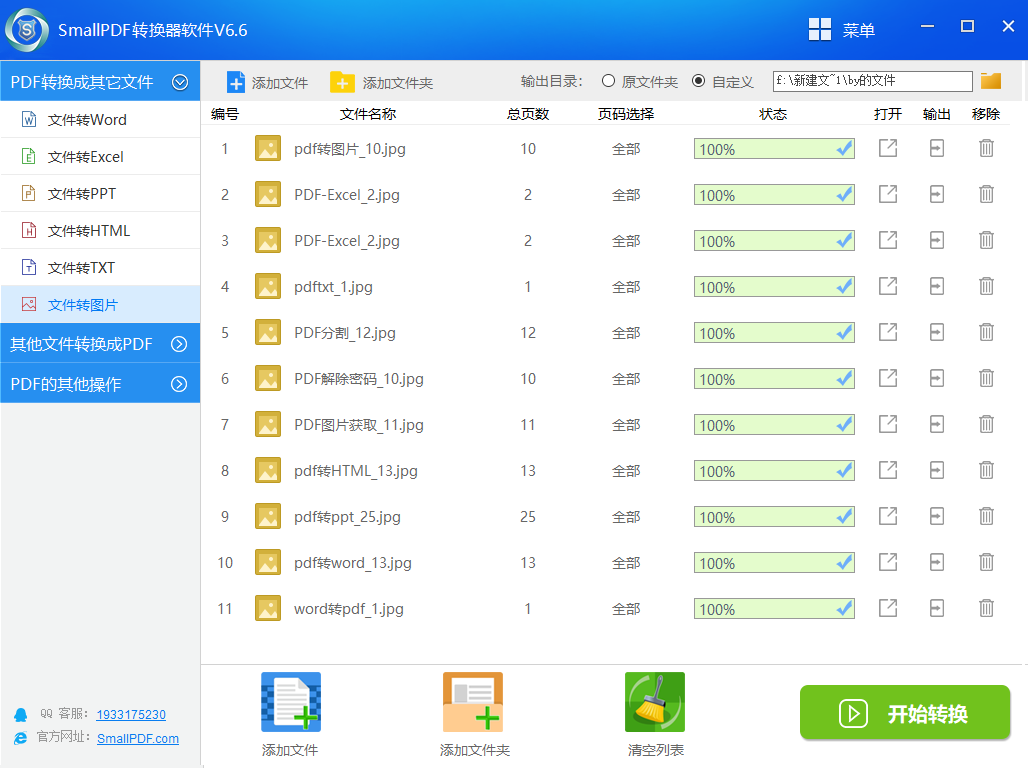Click the SmallPDF logo icon
The height and width of the screenshot is (768, 1028).
(x=27, y=30)
